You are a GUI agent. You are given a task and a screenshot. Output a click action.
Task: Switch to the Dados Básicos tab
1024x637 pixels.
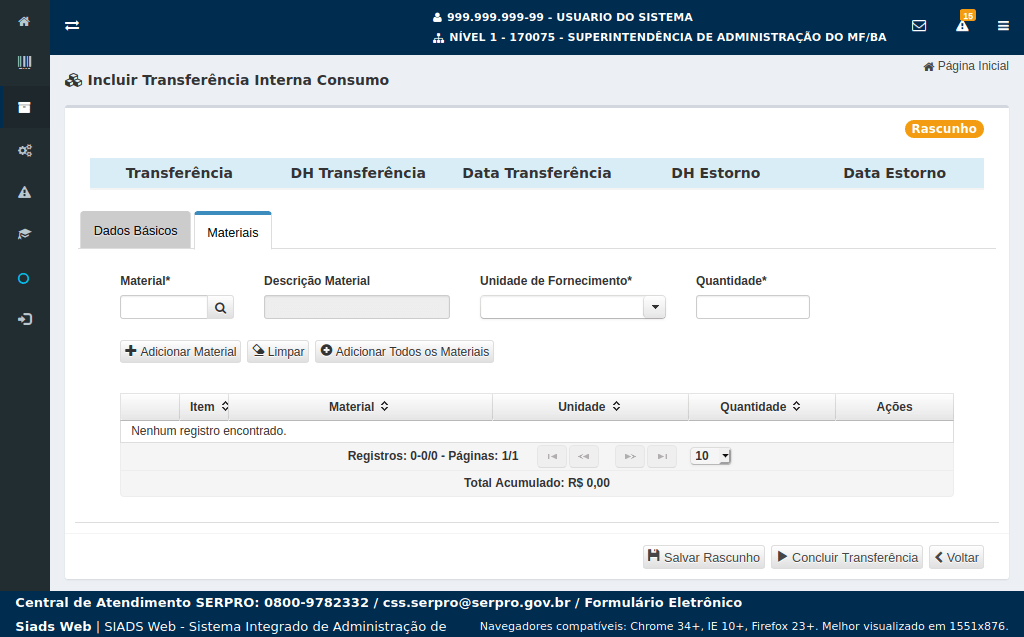point(135,231)
